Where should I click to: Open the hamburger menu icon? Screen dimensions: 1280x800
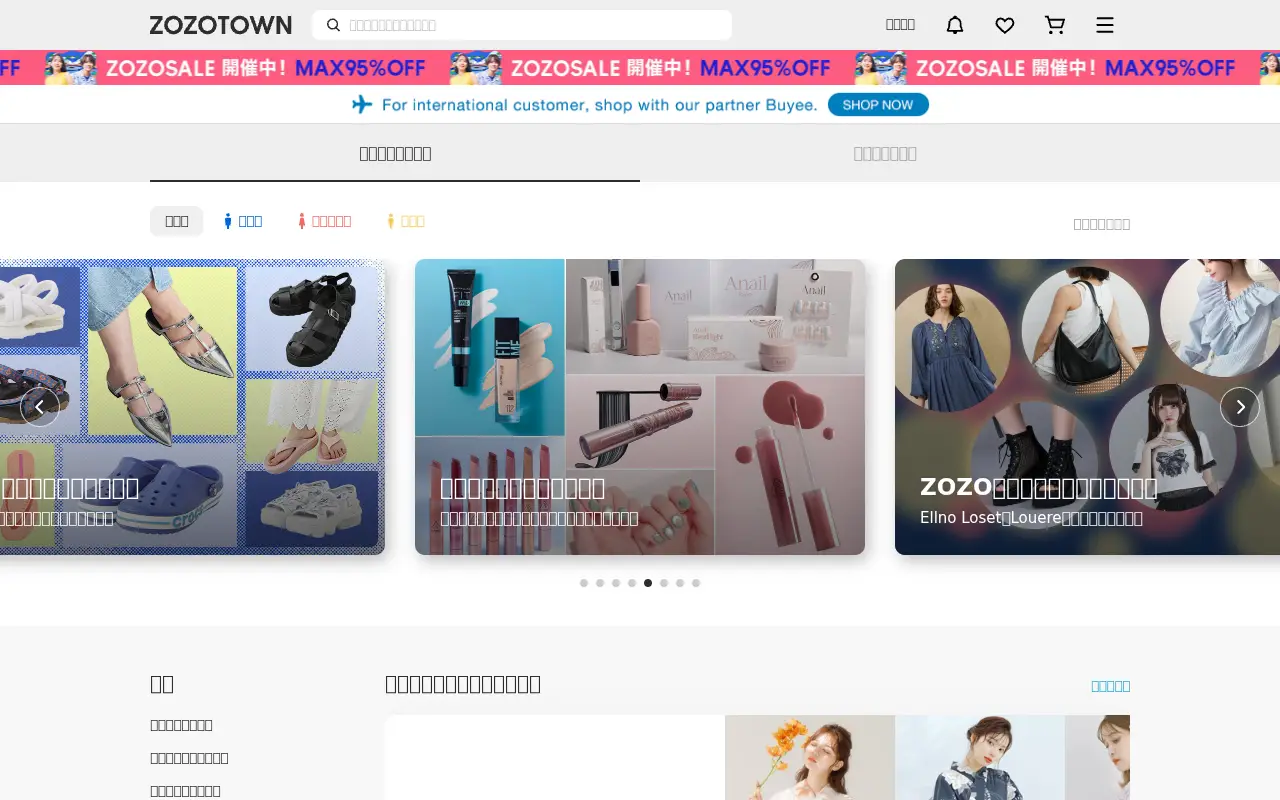tap(1105, 25)
